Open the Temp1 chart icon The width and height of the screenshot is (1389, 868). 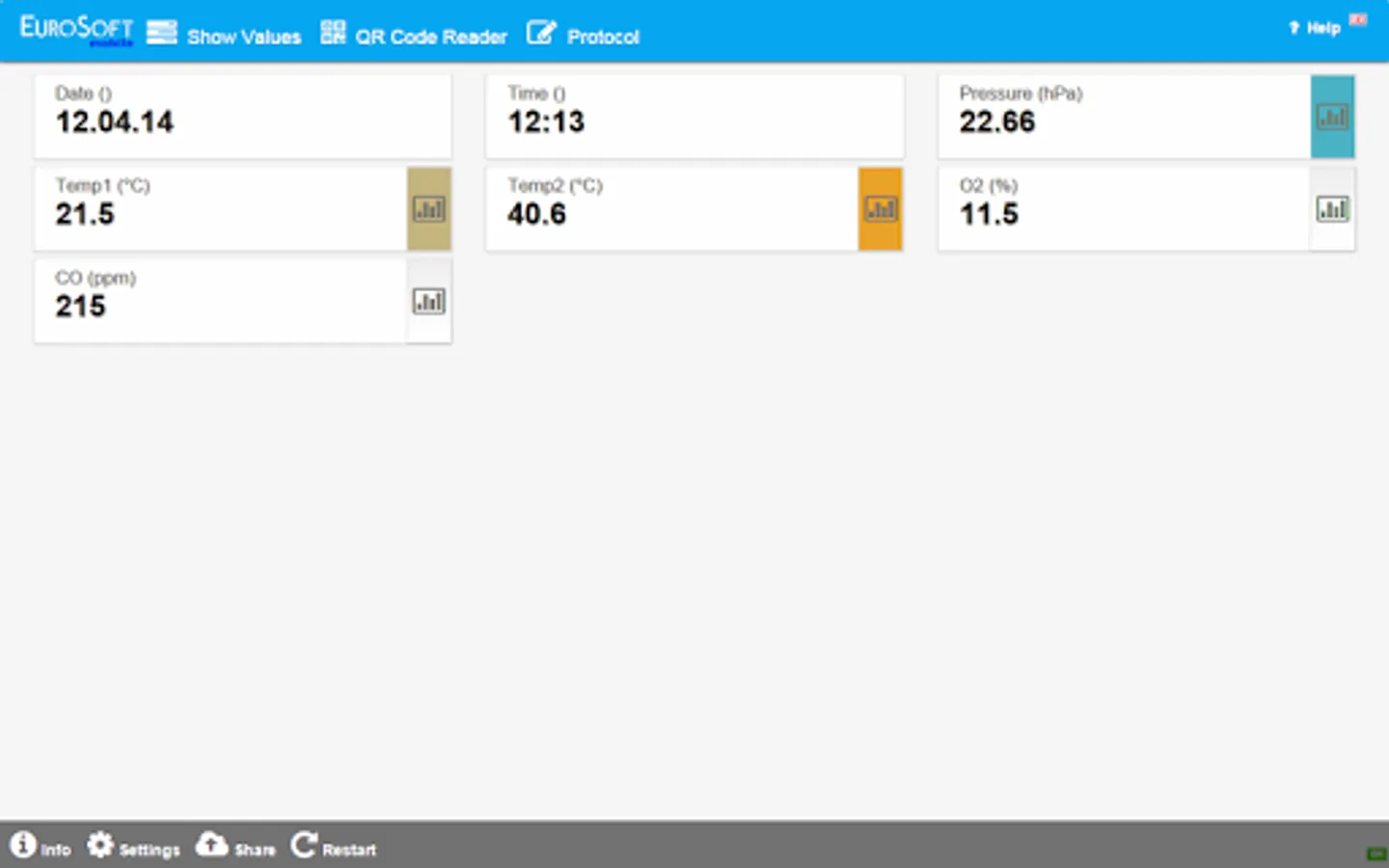click(x=429, y=209)
